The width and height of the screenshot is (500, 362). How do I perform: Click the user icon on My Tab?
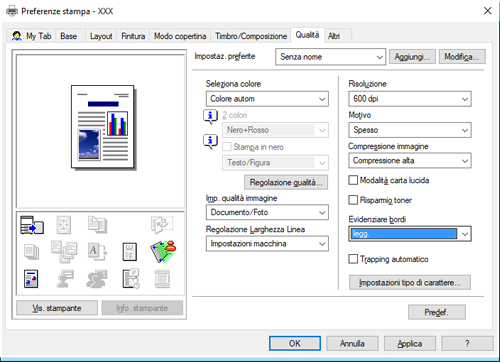[x=17, y=36]
